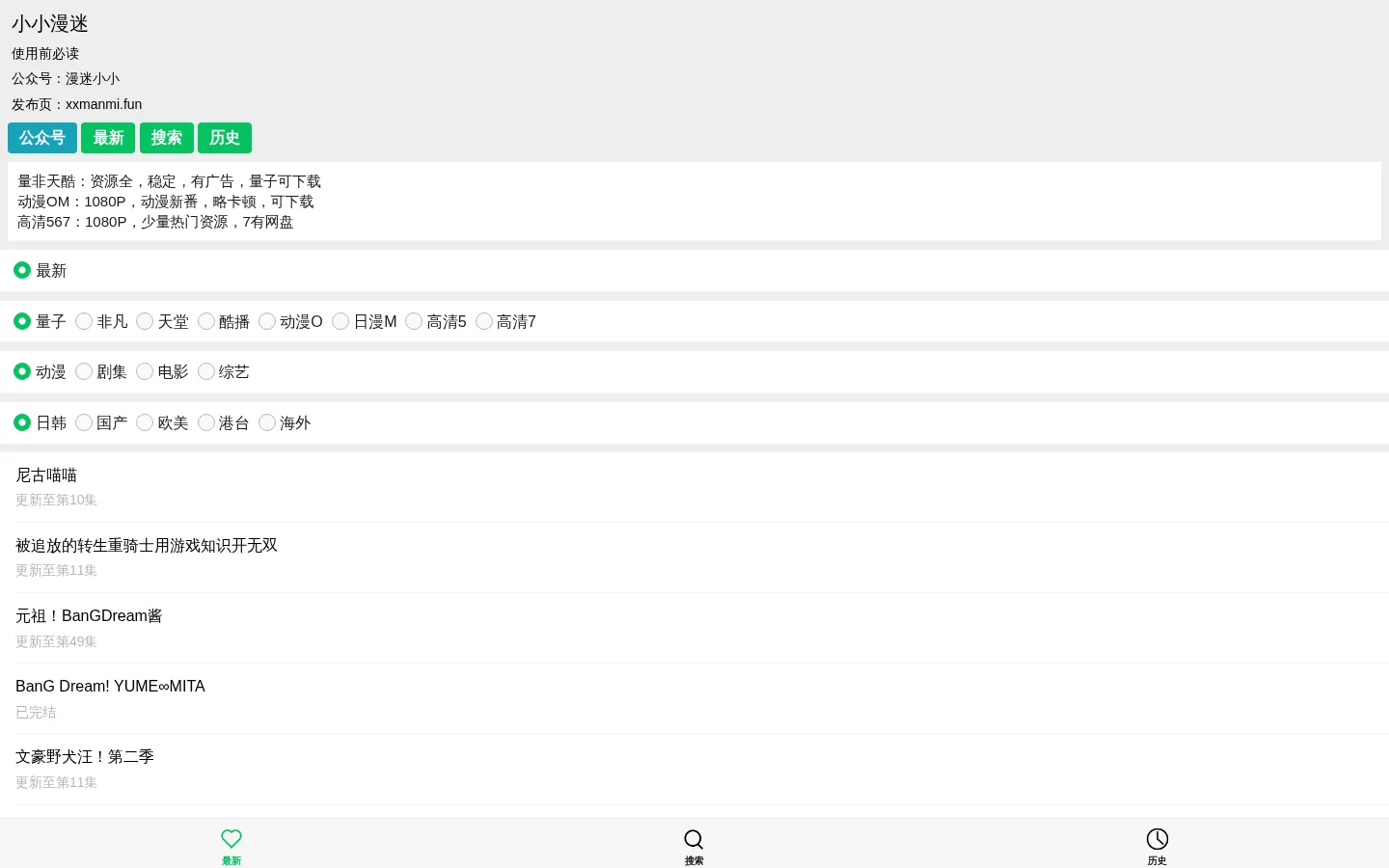This screenshot has height=868, width=1389.
Task: Click the 发布页：xxmanmi.fun text
Action: (77, 104)
